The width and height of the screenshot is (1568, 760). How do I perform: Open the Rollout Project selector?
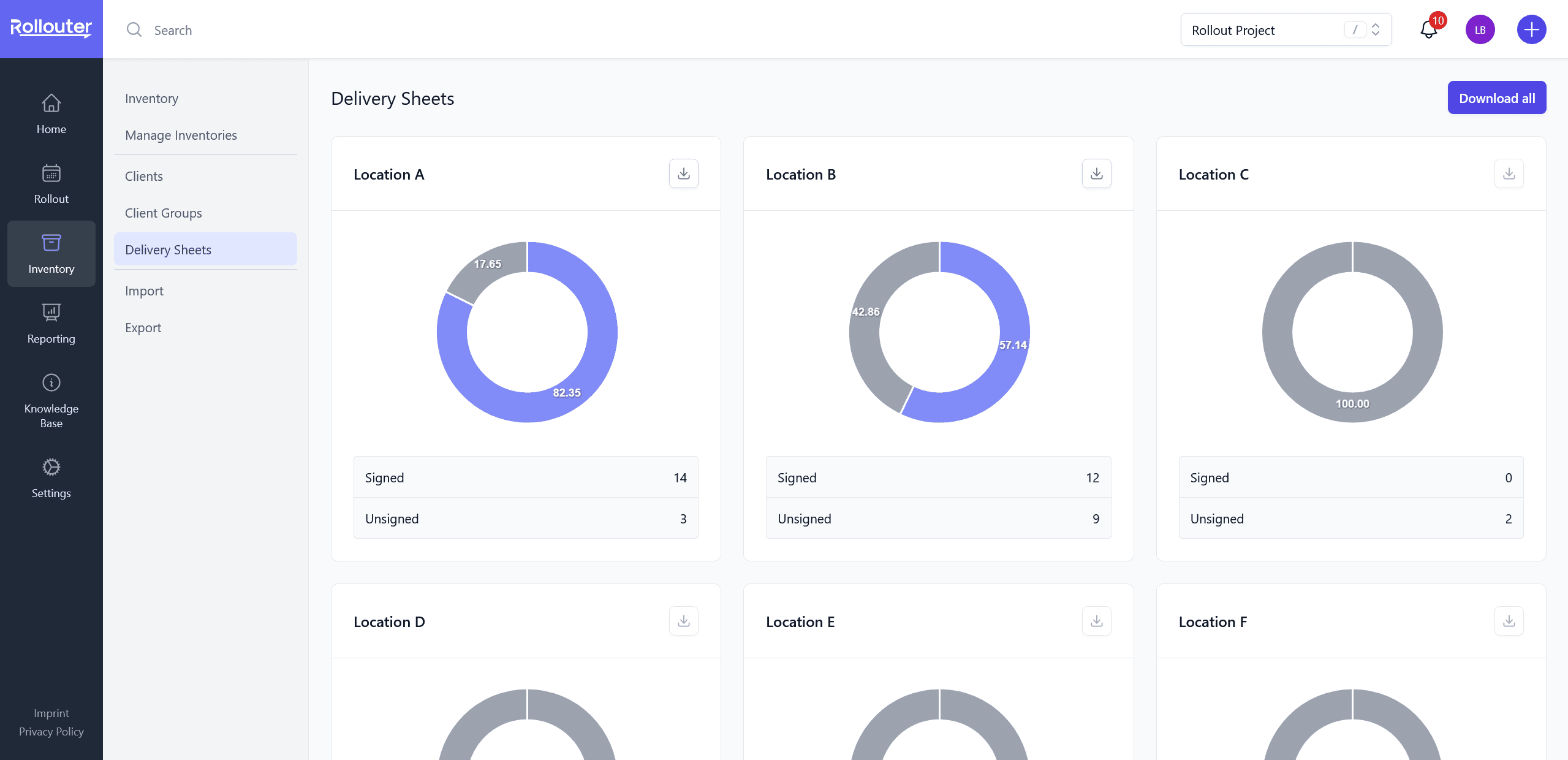click(x=1286, y=29)
